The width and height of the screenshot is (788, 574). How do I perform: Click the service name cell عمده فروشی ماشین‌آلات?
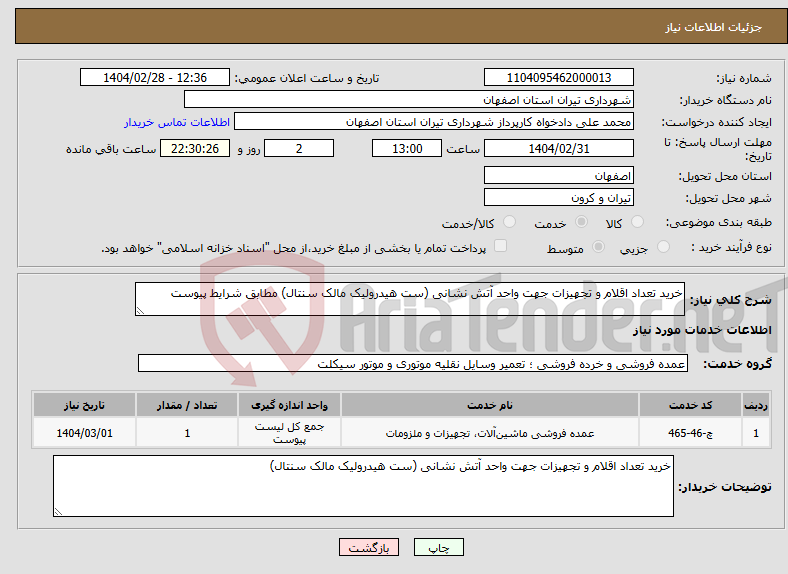tap(490, 433)
